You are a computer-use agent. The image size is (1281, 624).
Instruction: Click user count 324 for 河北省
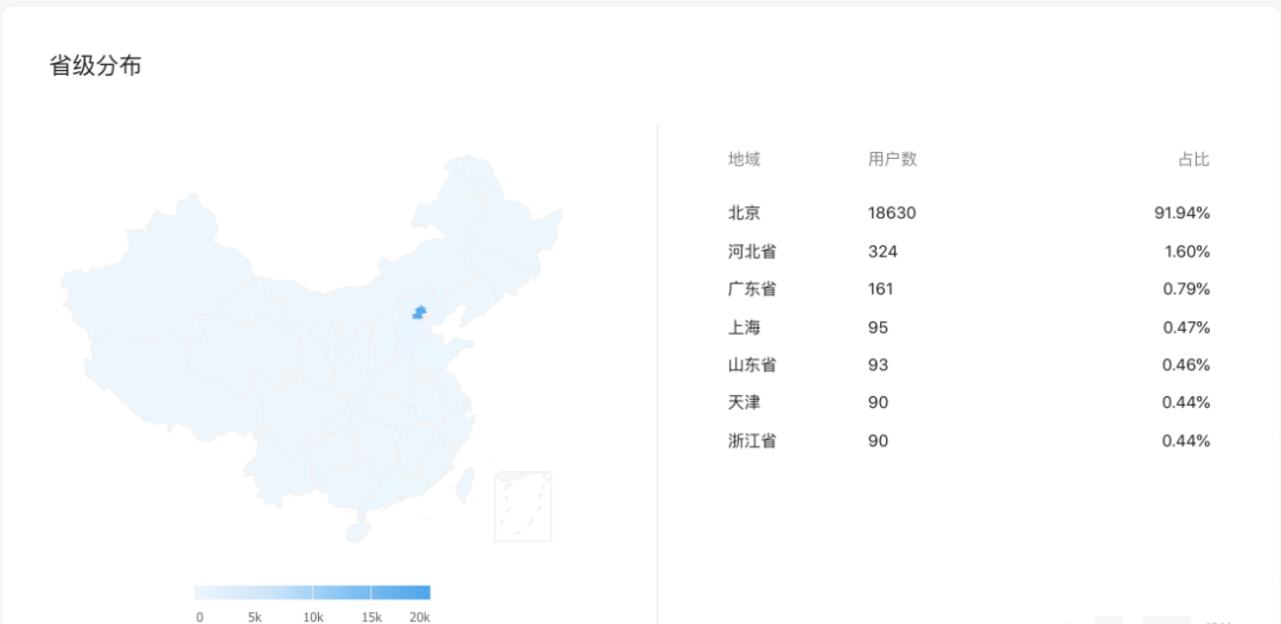(x=883, y=251)
